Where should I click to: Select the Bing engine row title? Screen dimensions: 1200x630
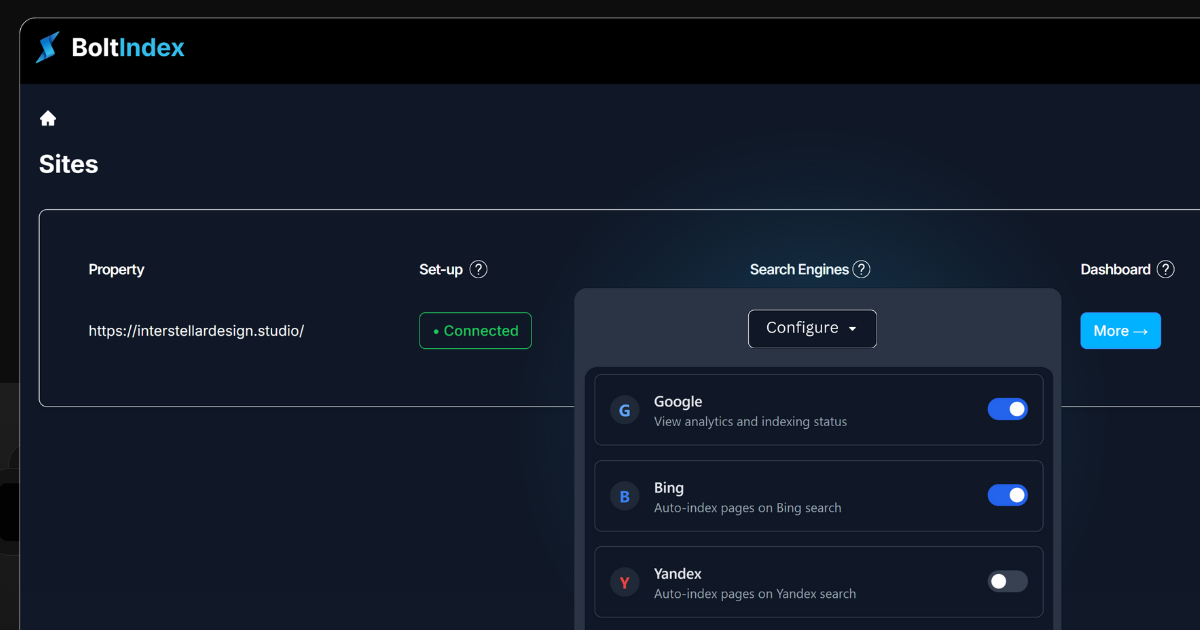pos(669,488)
